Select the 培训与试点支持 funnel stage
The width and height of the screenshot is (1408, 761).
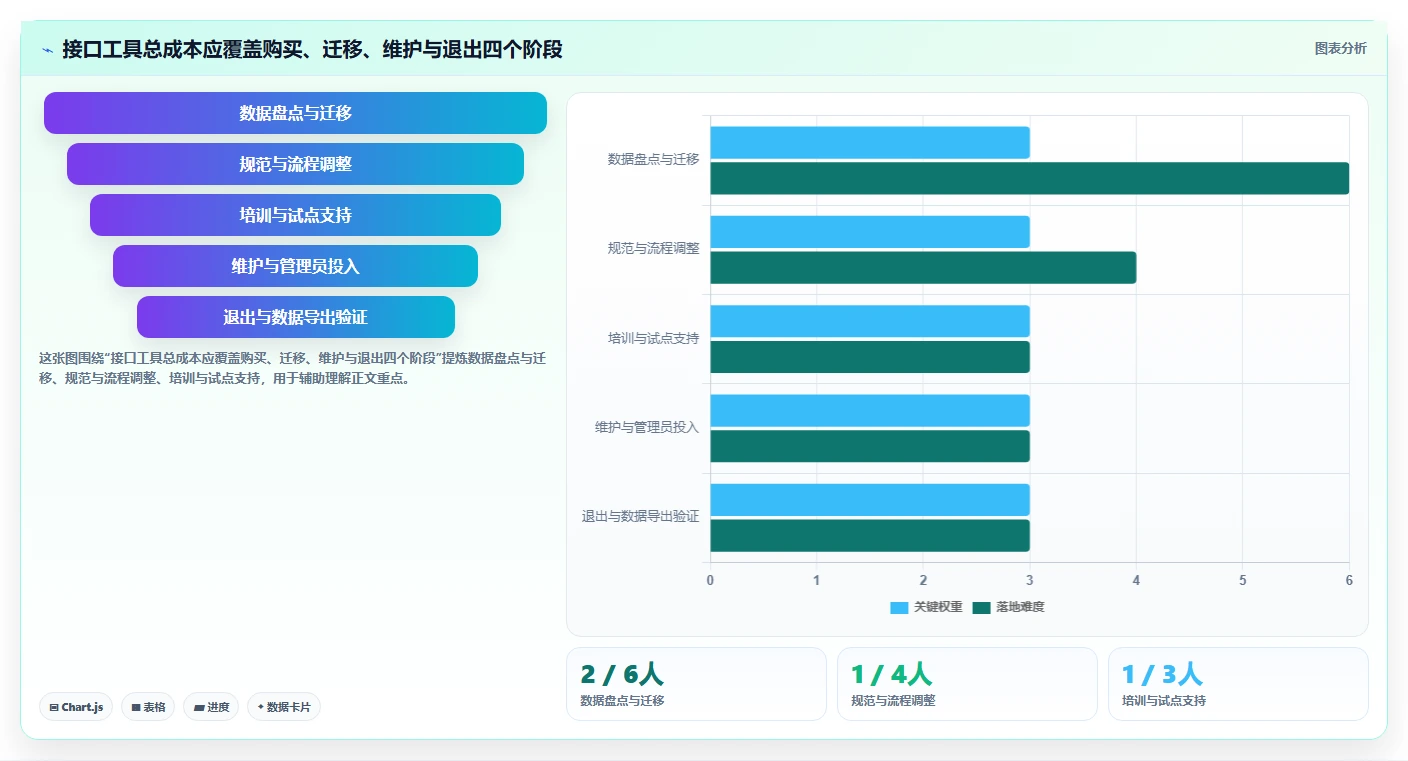[295, 215]
